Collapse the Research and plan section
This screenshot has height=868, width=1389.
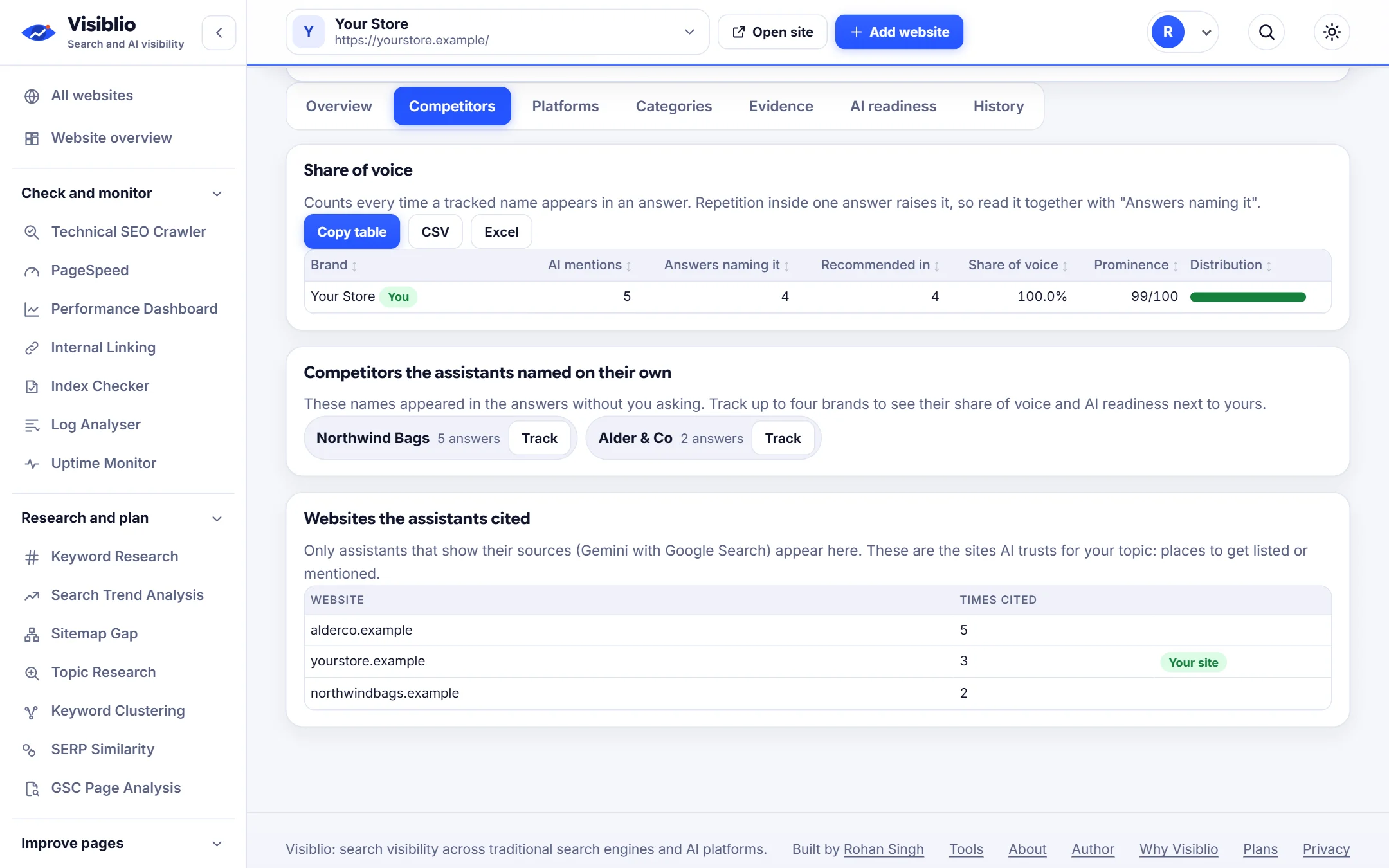pos(217,518)
